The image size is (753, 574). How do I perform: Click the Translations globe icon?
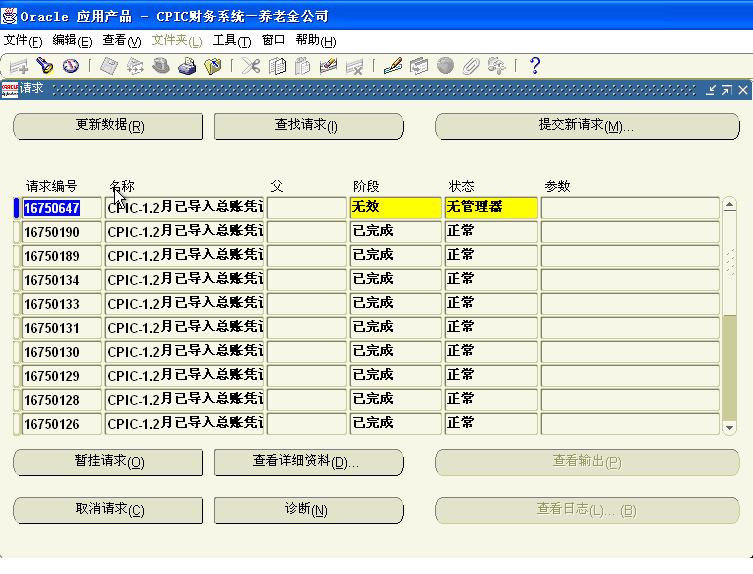coord(445,66)
